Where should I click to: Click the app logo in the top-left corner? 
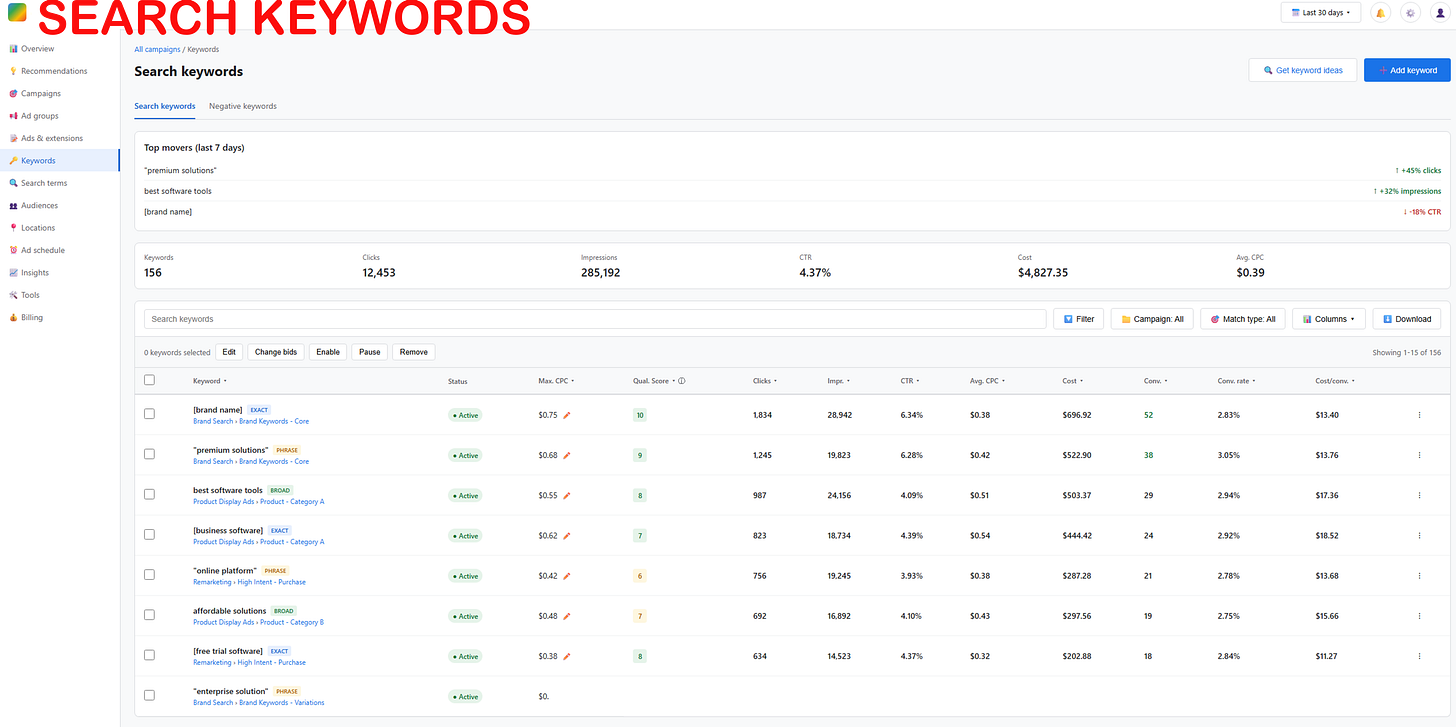pos(17,13)
